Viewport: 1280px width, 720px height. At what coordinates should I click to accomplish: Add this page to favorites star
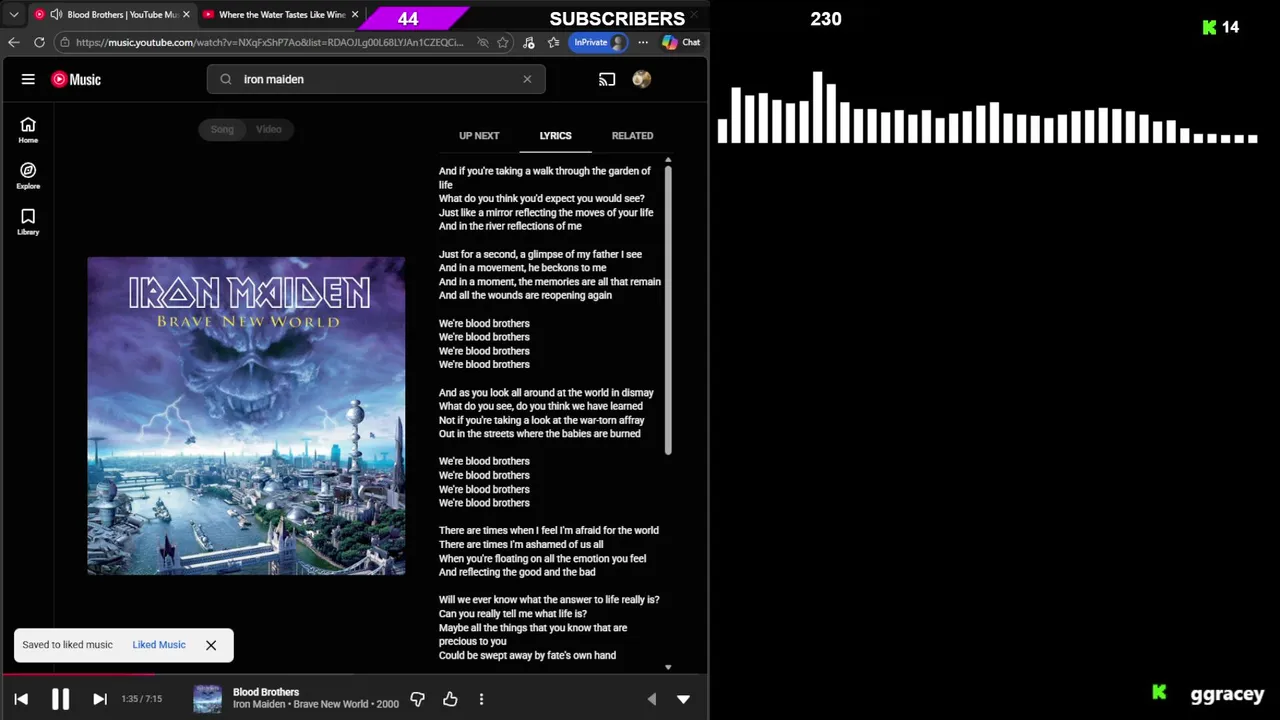coord(503,42)
